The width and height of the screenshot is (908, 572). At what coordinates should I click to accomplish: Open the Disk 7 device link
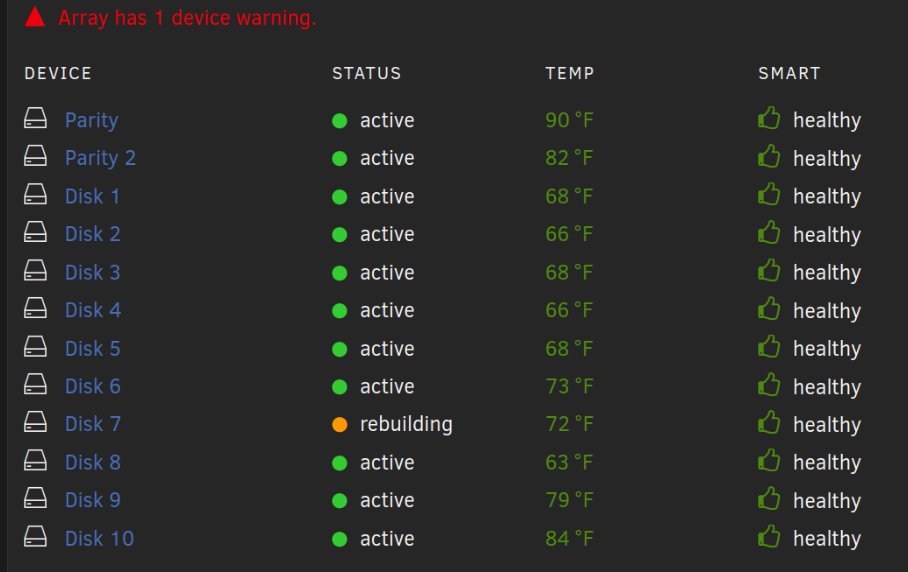coord(93,424)
